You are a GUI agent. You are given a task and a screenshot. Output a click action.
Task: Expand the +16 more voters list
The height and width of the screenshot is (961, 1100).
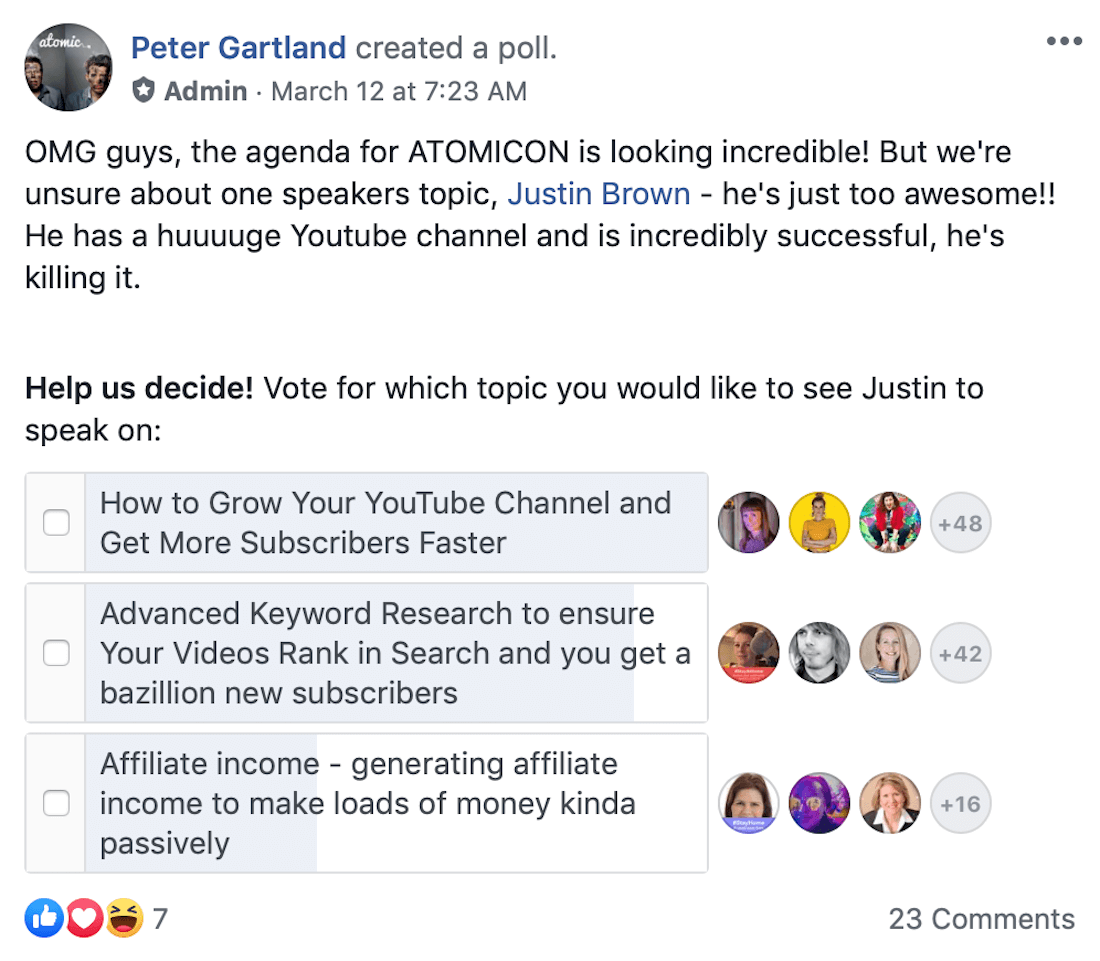click(960, 803)
